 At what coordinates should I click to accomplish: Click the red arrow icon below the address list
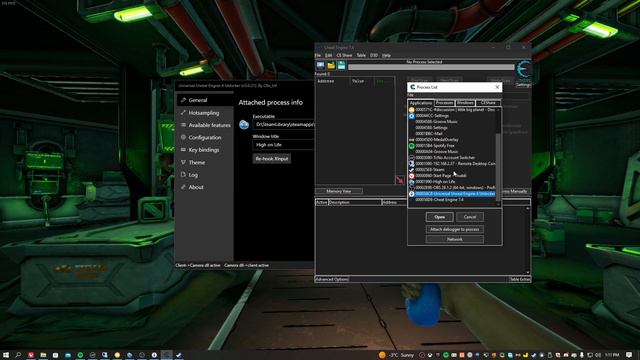point(400,180)
